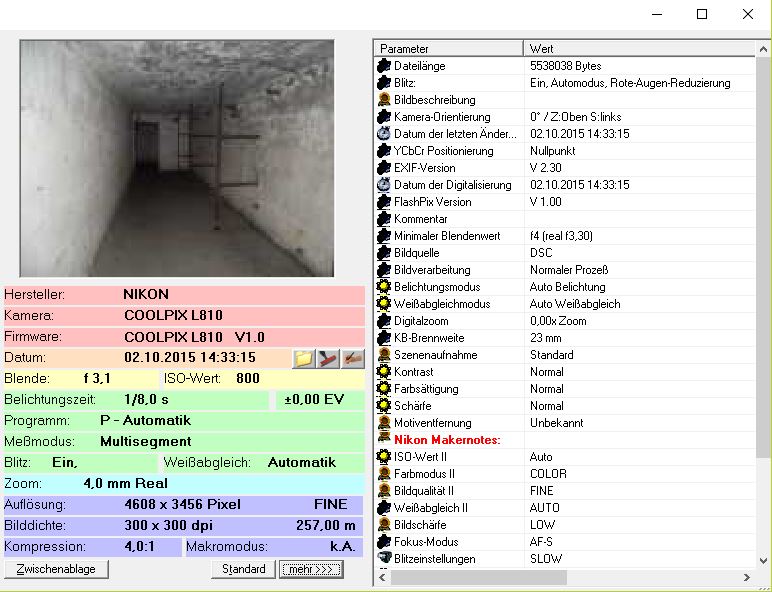The width and height of the screenshot is (772, 592).
Task: Click sun icon beside Farbsättigung
Action: click(384, 389)
